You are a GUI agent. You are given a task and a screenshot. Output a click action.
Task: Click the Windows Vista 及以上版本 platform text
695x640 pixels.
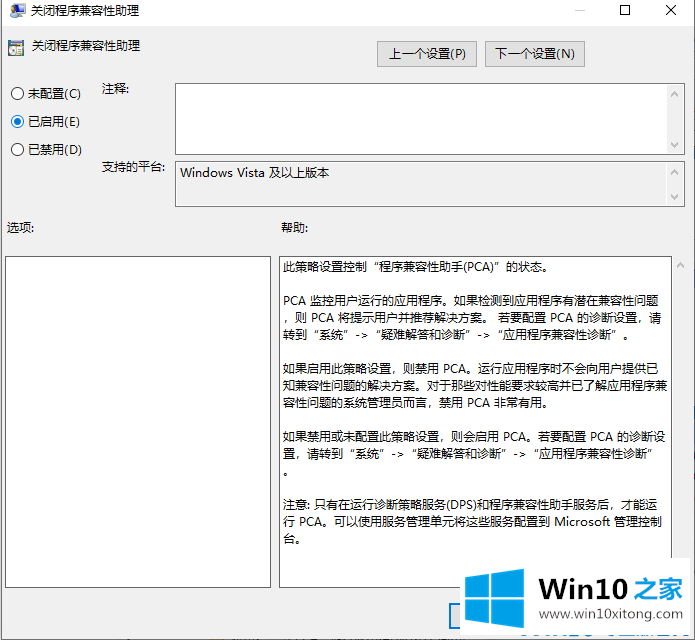click(254, 172)
